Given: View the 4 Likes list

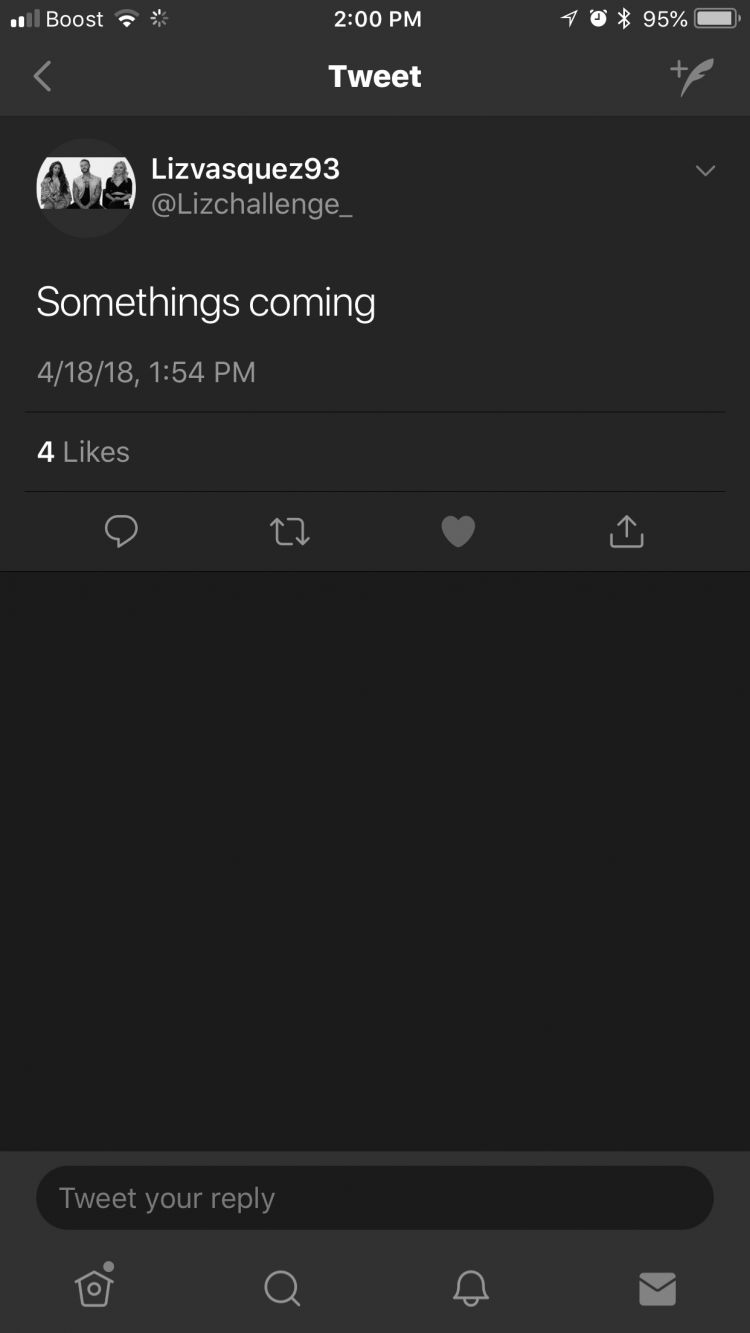Looking at the screenshot, I should coord(83,452).
